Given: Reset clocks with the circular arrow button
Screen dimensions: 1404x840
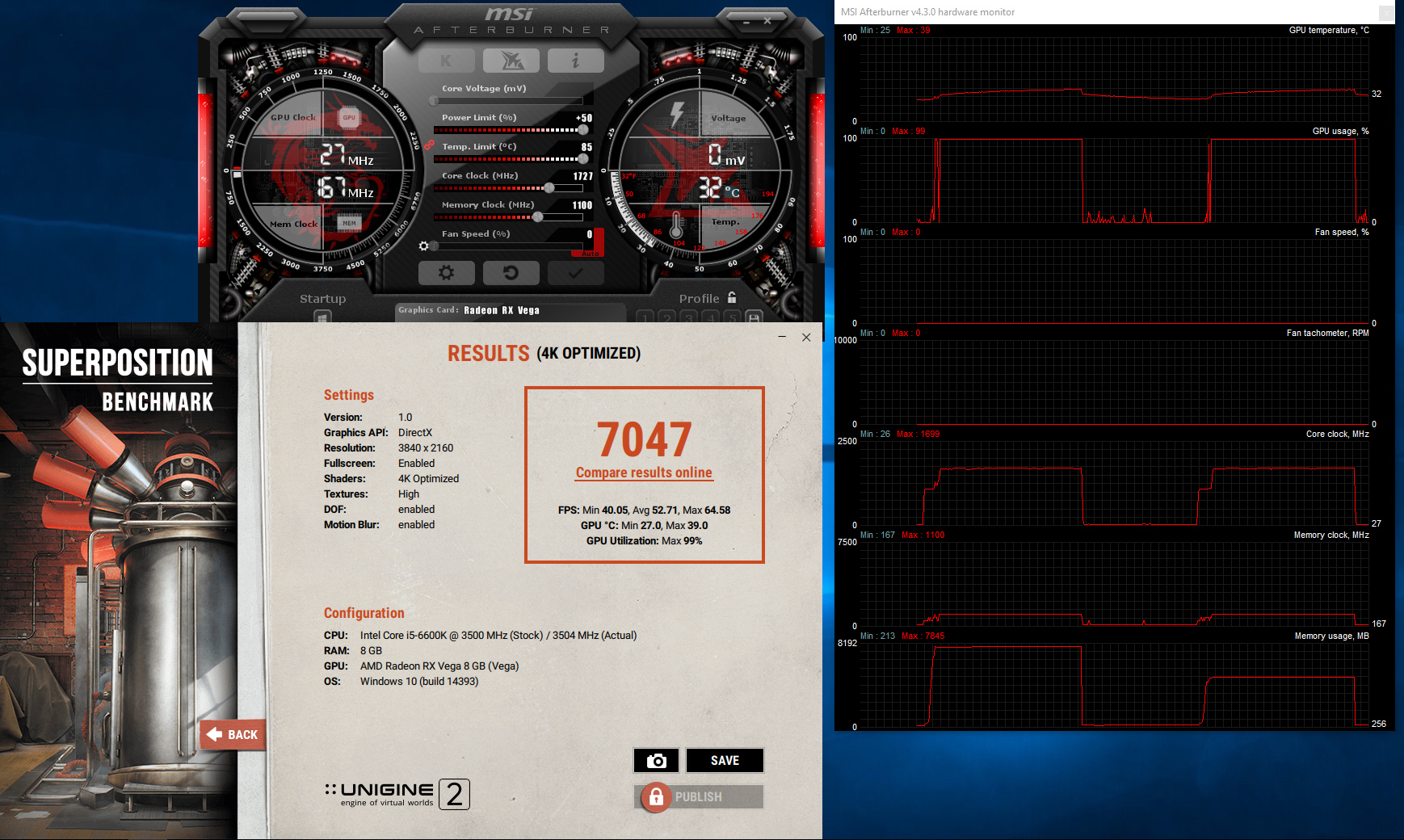Looking at the screenshot, I should tap(511, 273).
